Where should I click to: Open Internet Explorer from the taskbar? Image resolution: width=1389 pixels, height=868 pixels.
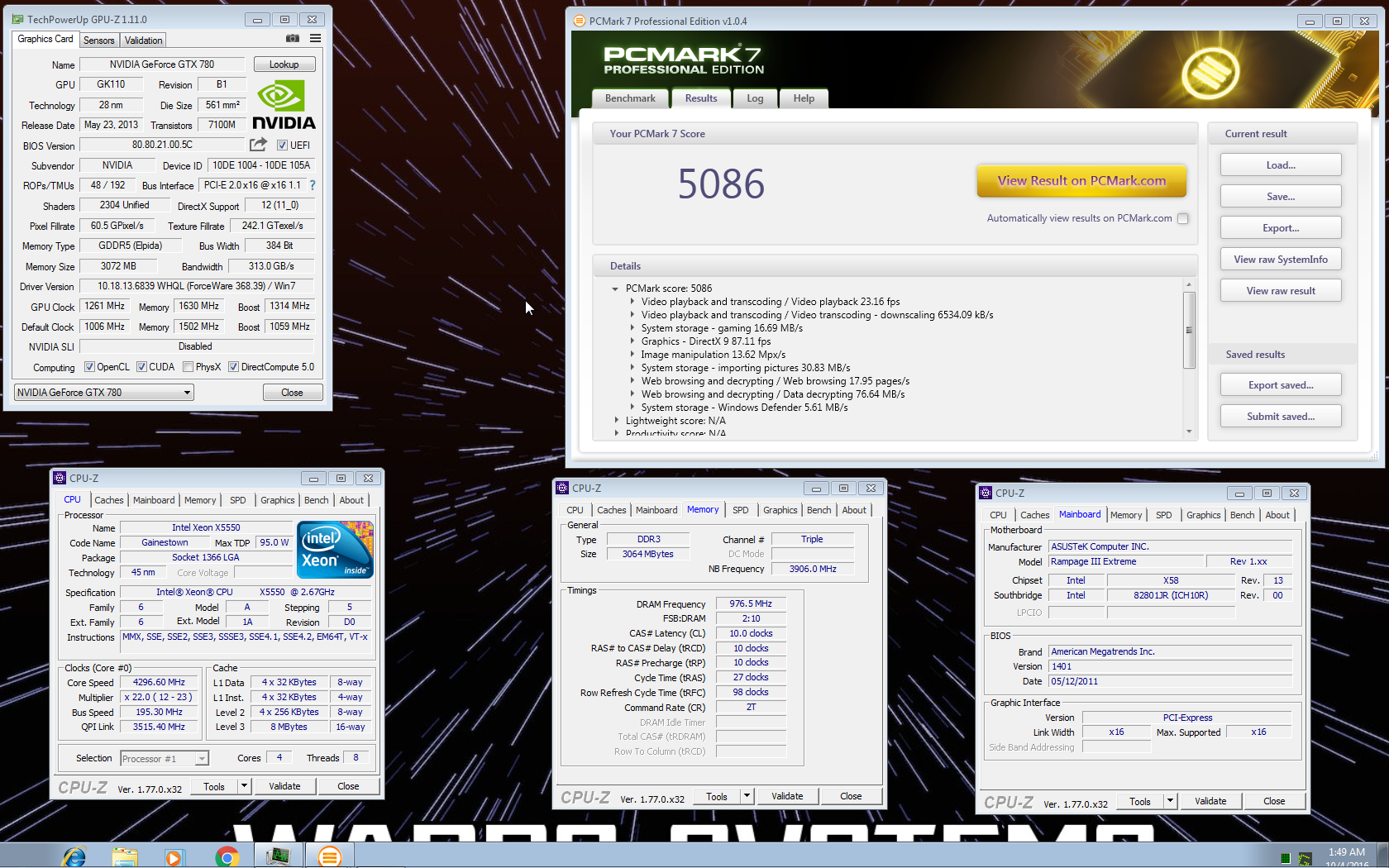pos(74,856)
